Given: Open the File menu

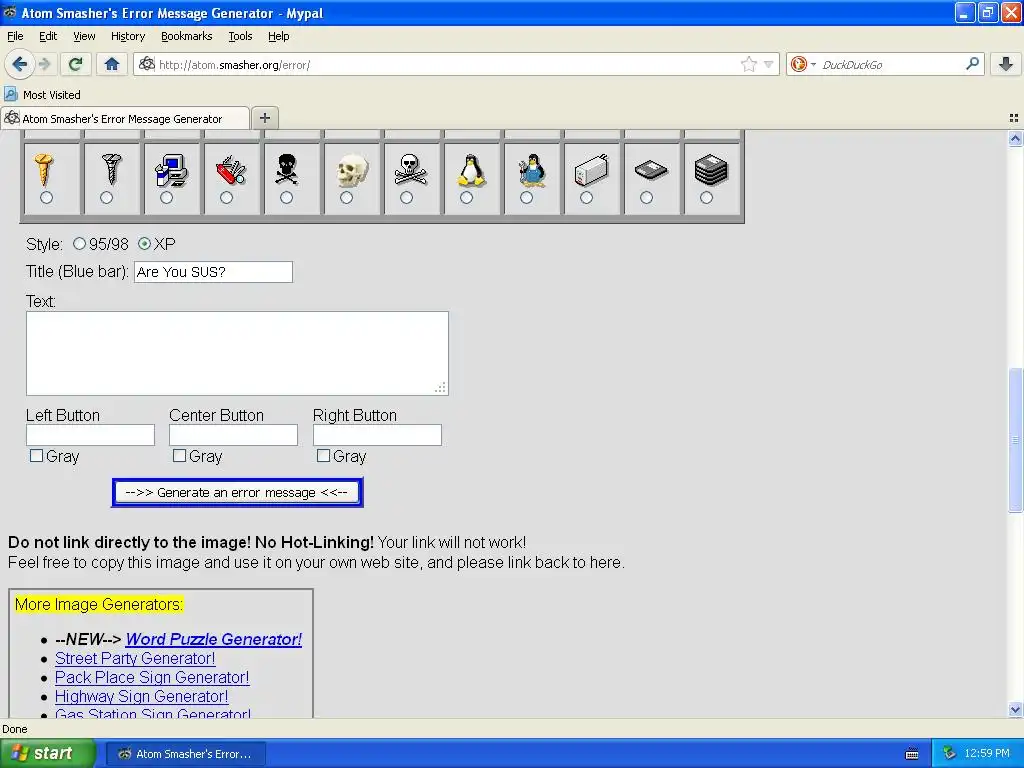Looking at the screenshot, I should point(15,36).
